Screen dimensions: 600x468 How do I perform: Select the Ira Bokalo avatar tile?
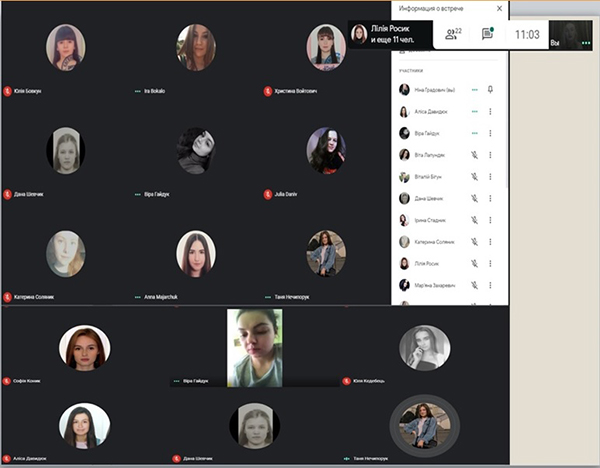196,47
